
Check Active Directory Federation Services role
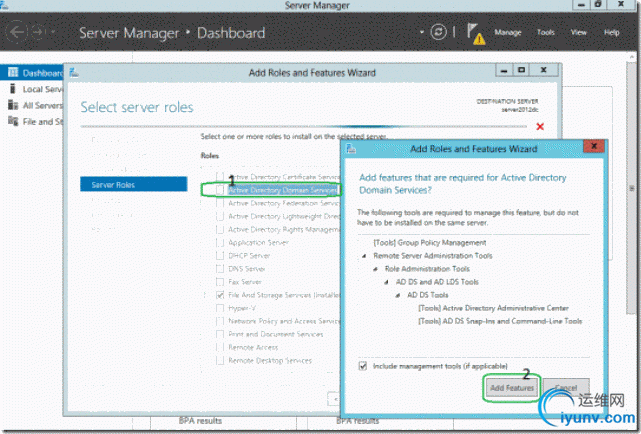pos(220,203)
